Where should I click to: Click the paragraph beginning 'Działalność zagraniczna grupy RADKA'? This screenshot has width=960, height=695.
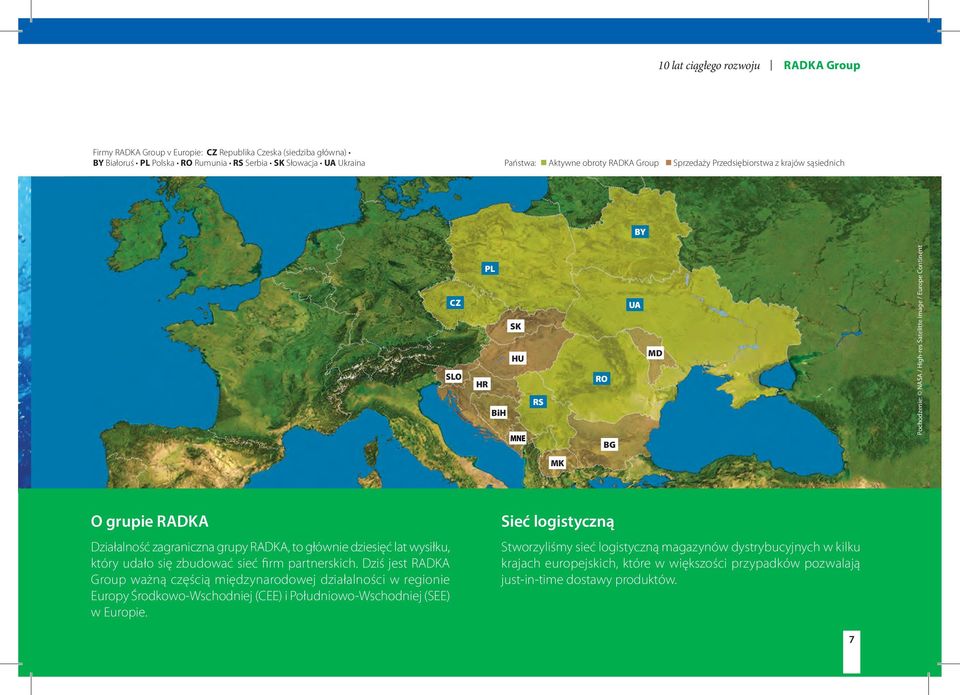pos(270,579)
